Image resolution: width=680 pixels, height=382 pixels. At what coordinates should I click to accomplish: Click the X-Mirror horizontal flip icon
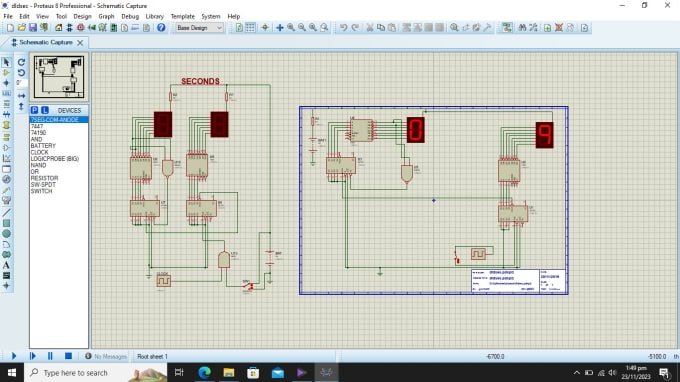[21, 95]
